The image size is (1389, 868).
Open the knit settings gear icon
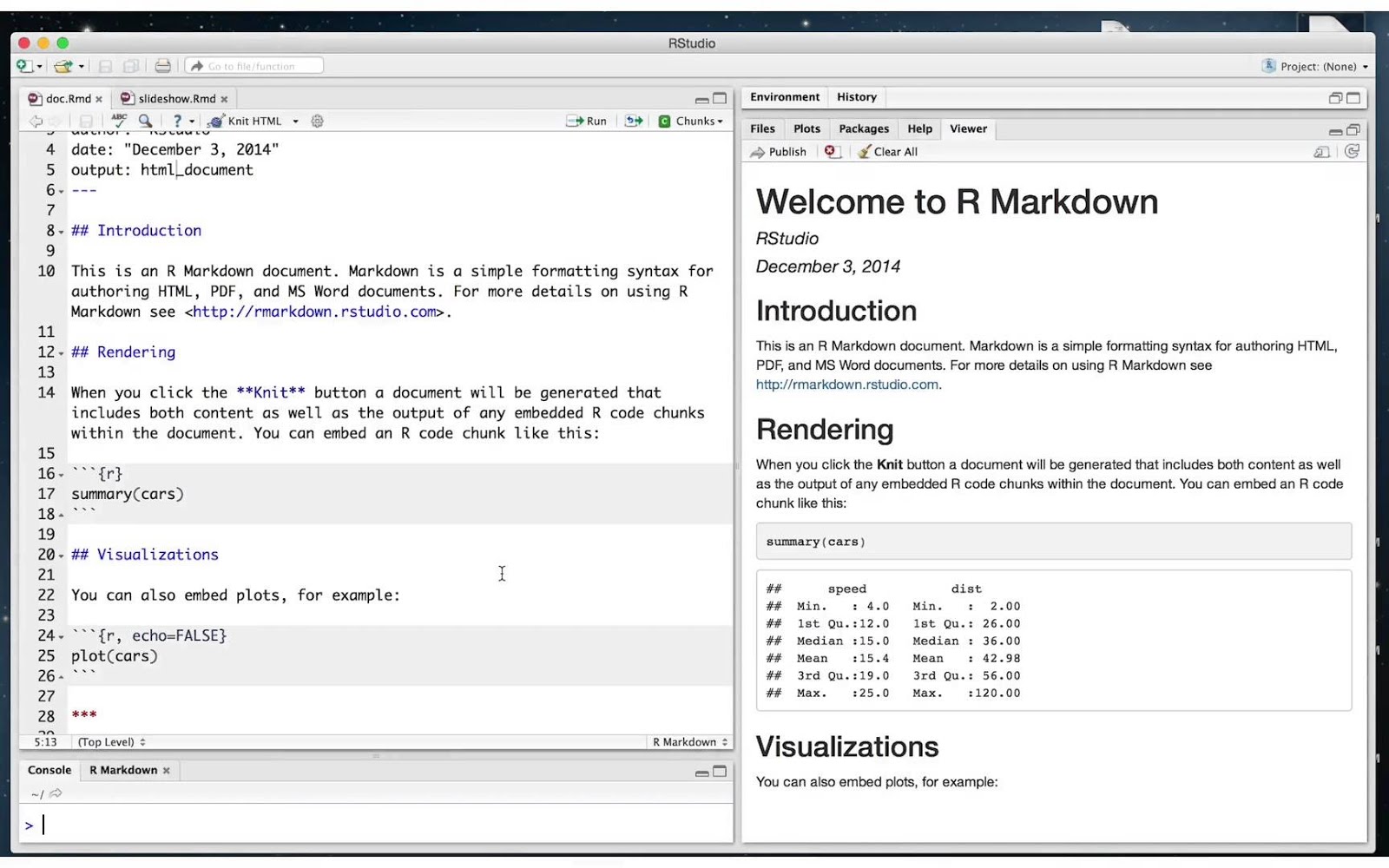pos(317,121)
